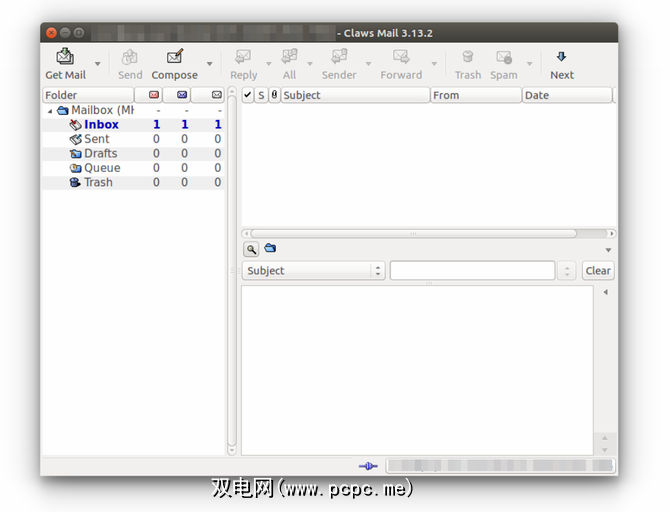Sort by Date column header
This screenshot has width=670, height=512.
(x=567, y=95)
